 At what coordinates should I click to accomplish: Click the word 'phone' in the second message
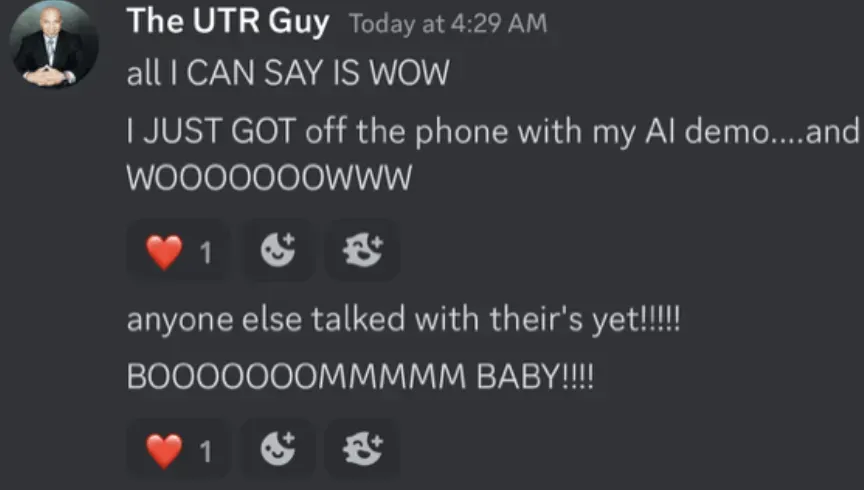click(x=462, y=132)
